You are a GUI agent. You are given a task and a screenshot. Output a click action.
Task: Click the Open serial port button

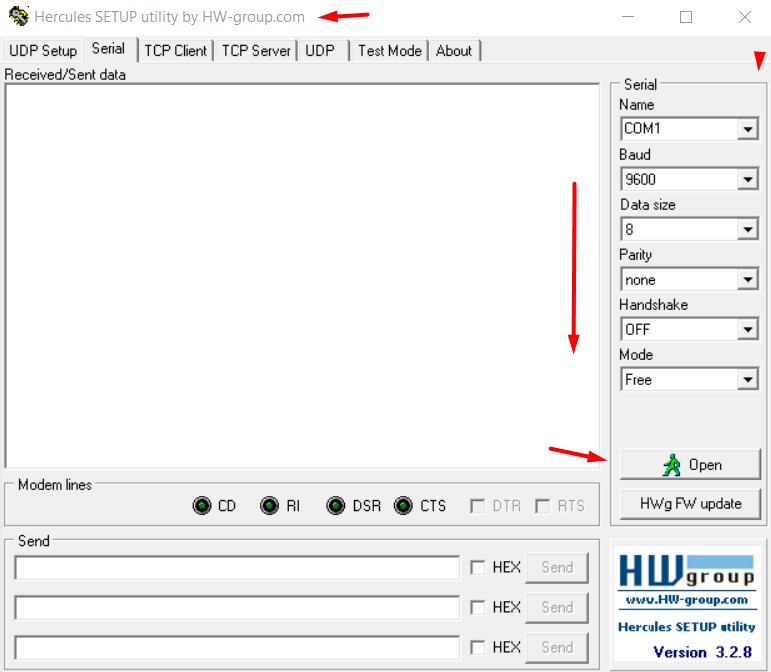click(x=690, y=465)
